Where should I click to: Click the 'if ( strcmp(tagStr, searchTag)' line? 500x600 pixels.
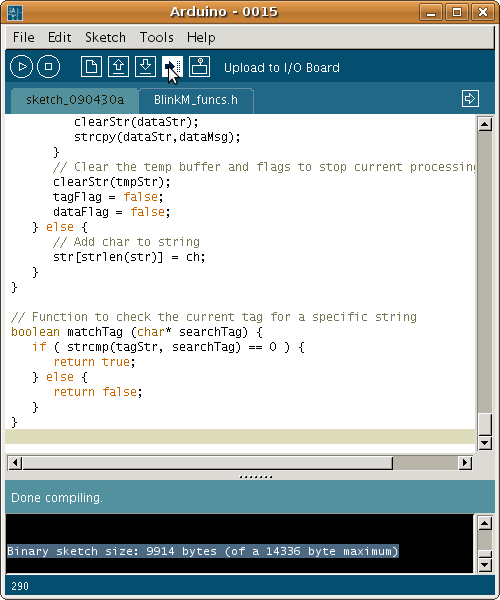click(x=168, y=347)
